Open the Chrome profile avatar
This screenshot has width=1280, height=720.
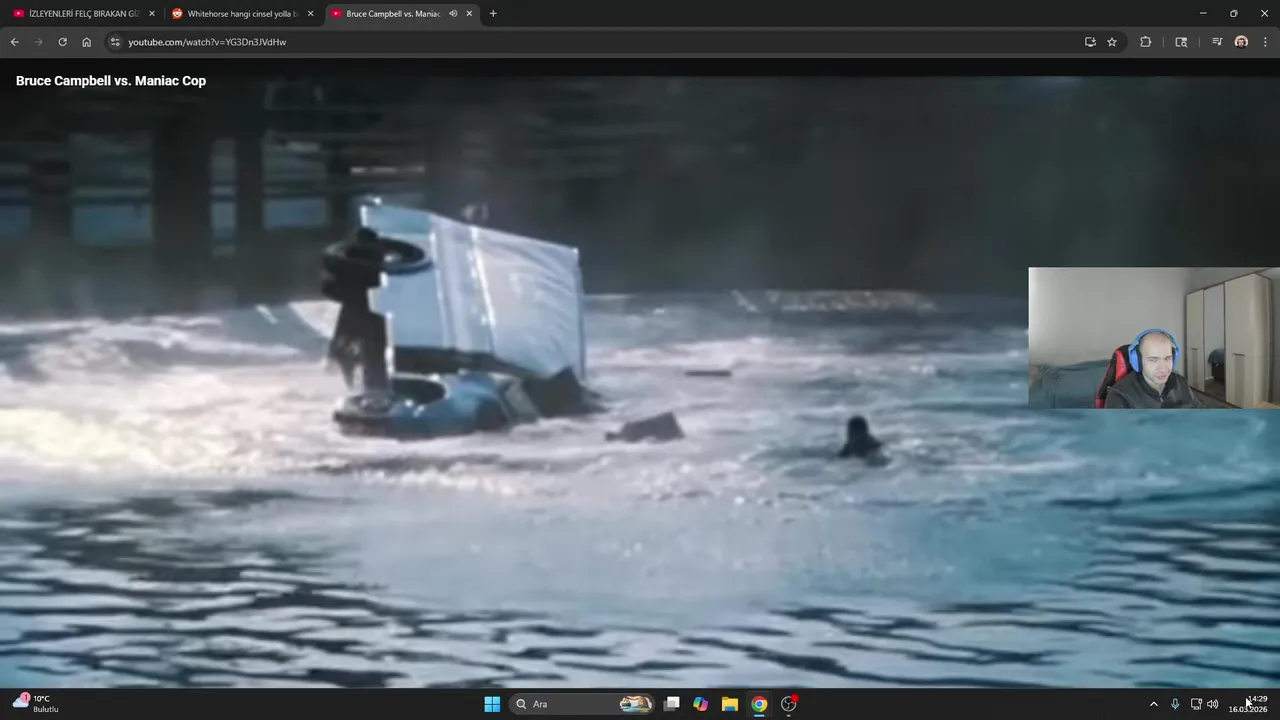click(1241, 42)
